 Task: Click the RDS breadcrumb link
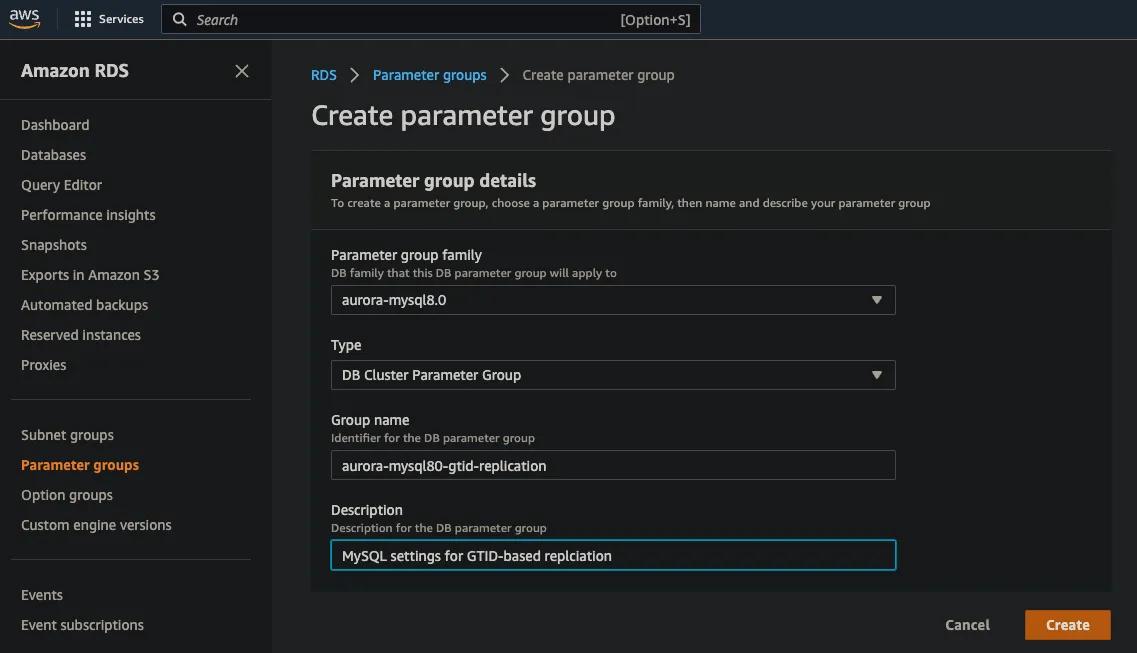coord(323,74)
